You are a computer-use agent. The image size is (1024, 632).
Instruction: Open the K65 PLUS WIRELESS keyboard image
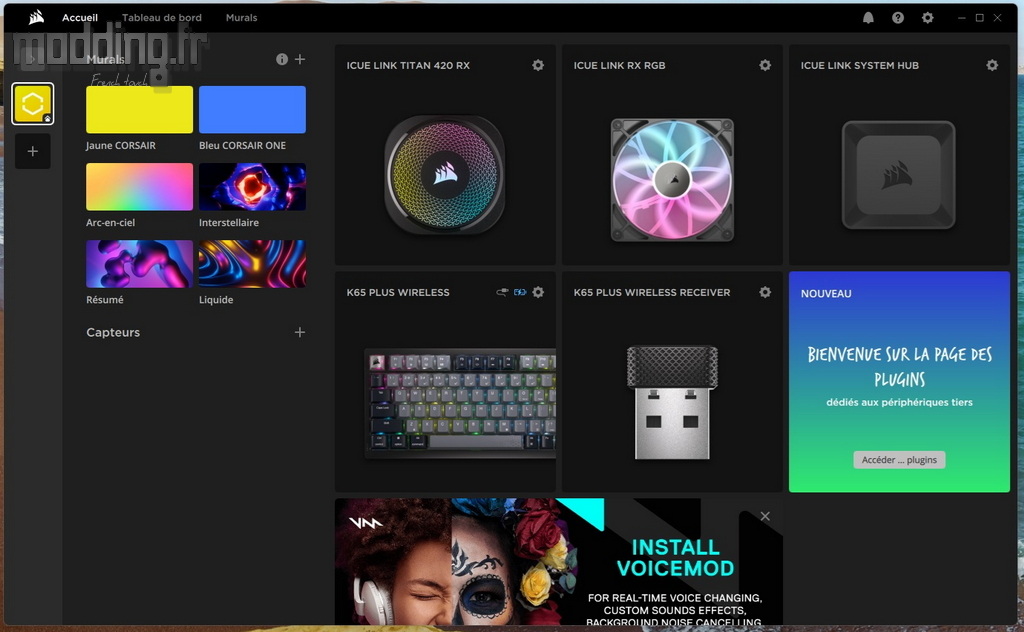460,403
